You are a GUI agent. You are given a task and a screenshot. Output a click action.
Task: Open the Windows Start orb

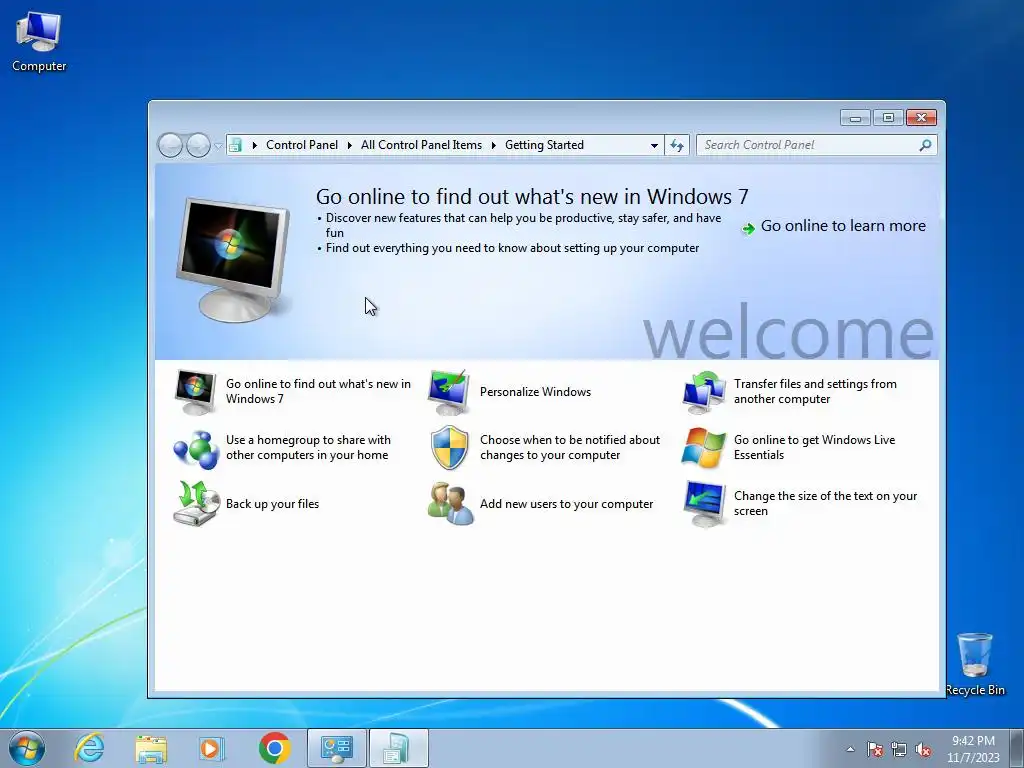[26, 748]
